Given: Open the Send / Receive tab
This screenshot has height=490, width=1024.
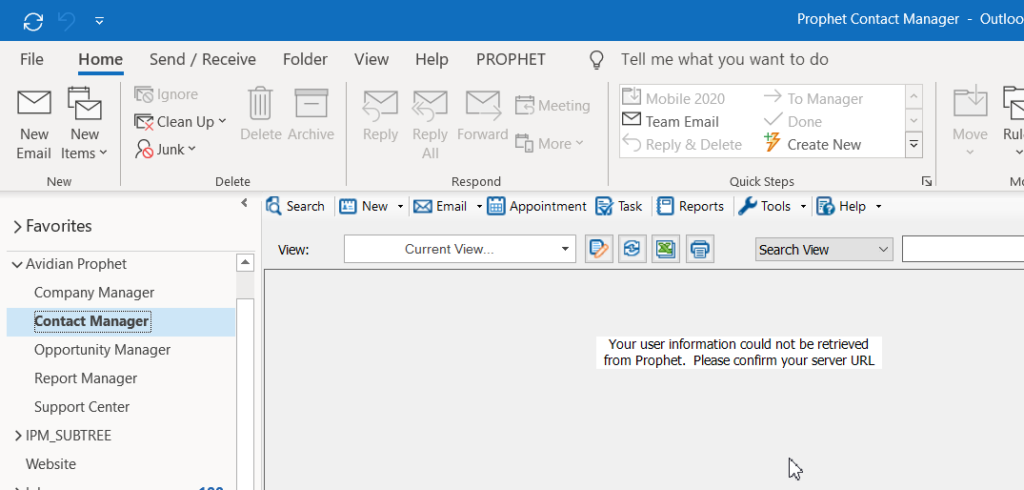Looking at the screenshot, I should (202, 59).
